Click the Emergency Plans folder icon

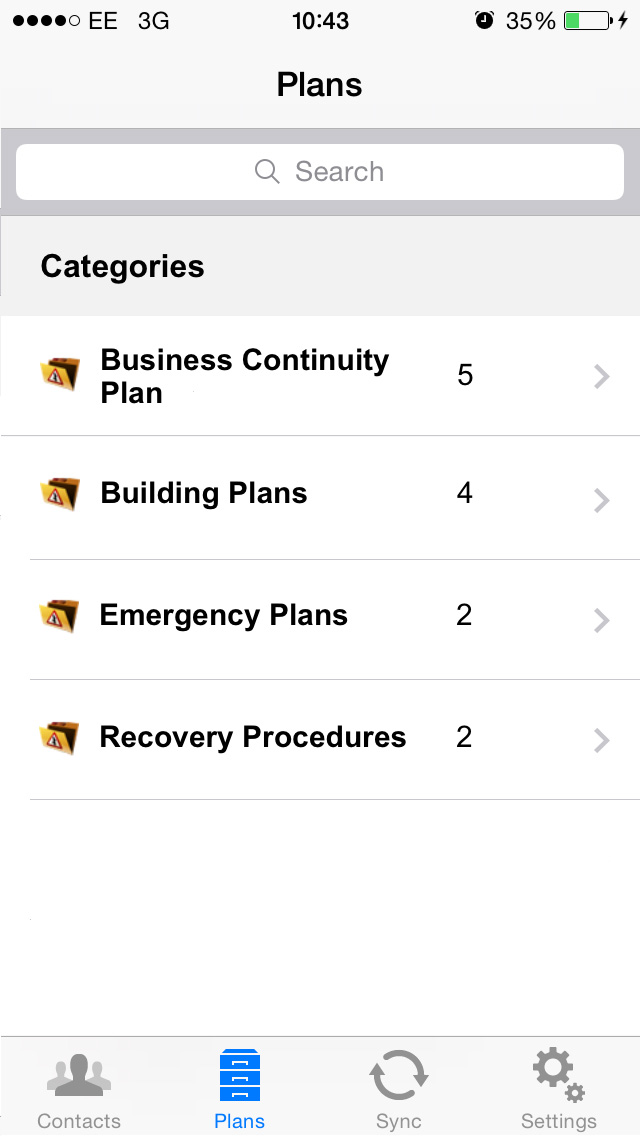click(x=59, y=616)
